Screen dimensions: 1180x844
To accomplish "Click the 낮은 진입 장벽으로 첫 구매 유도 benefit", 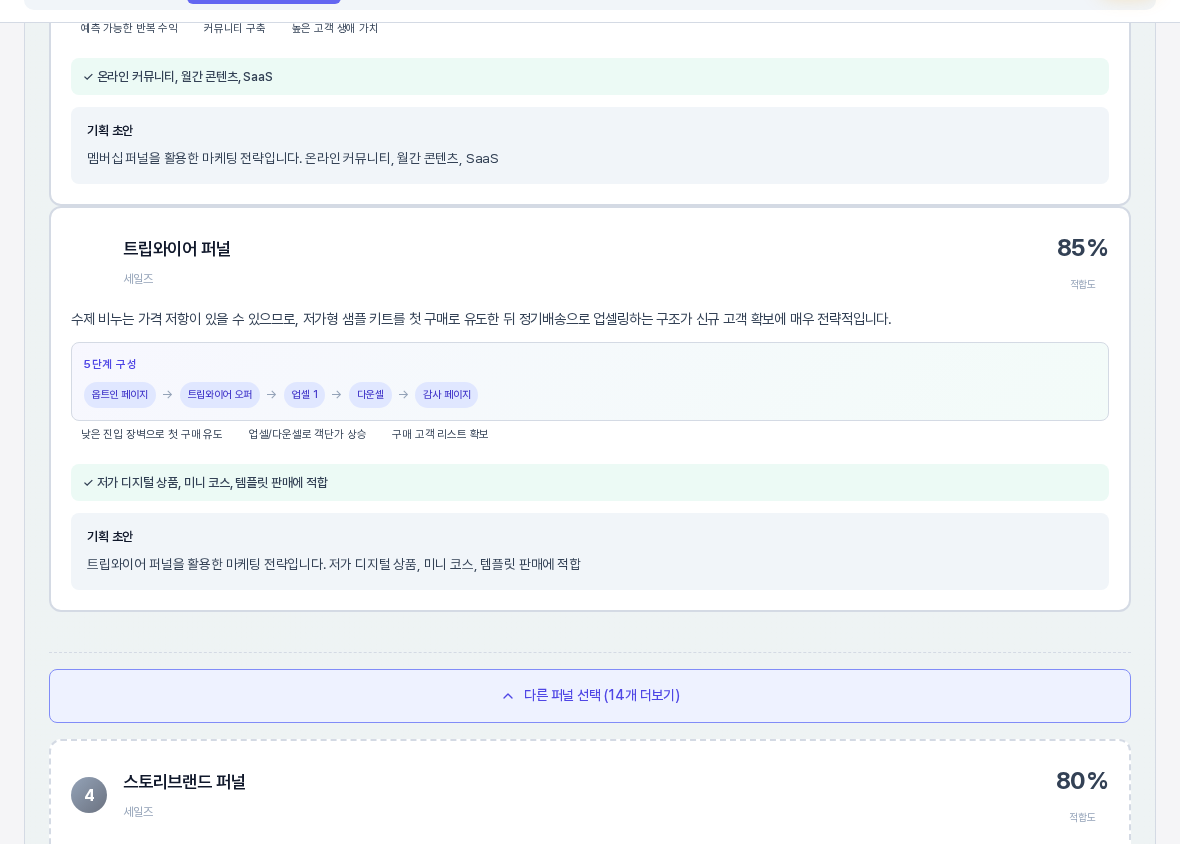I will [x=152, y=434].
